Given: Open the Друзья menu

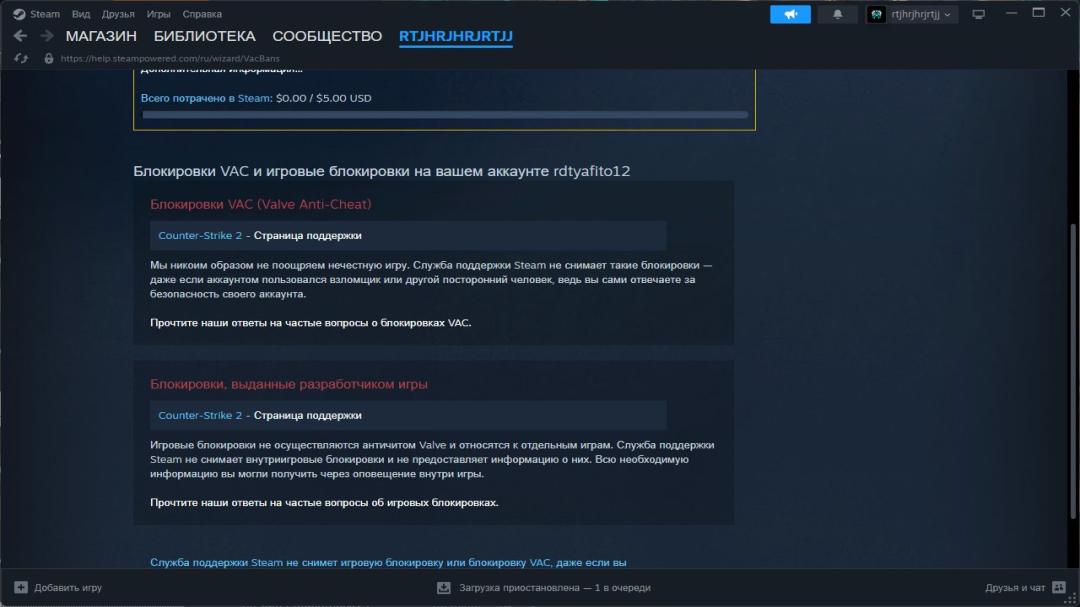Looking at the screenshot, I should click(x=118, y=14).
